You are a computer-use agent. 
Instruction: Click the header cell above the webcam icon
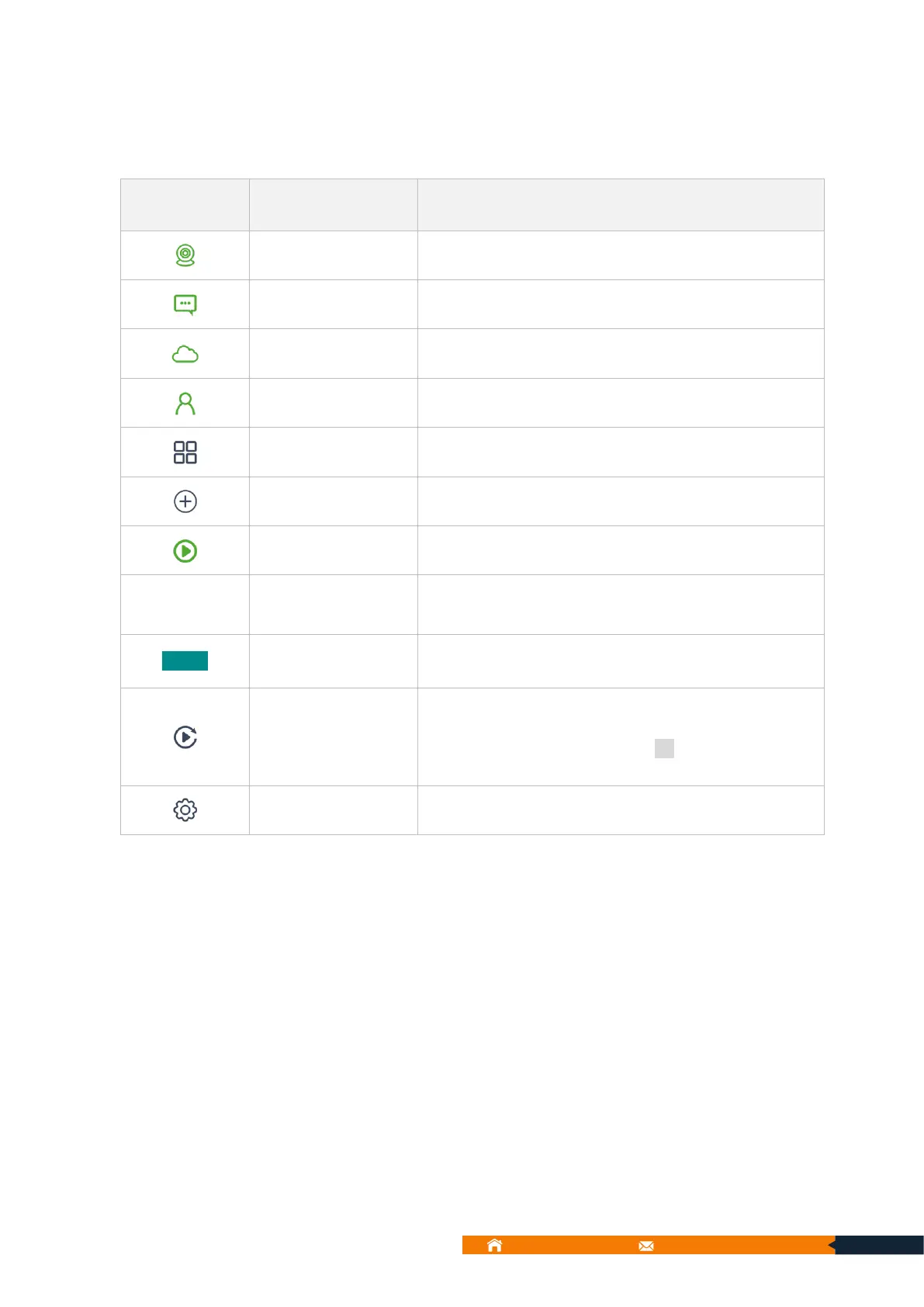click(x=185, y=205)
